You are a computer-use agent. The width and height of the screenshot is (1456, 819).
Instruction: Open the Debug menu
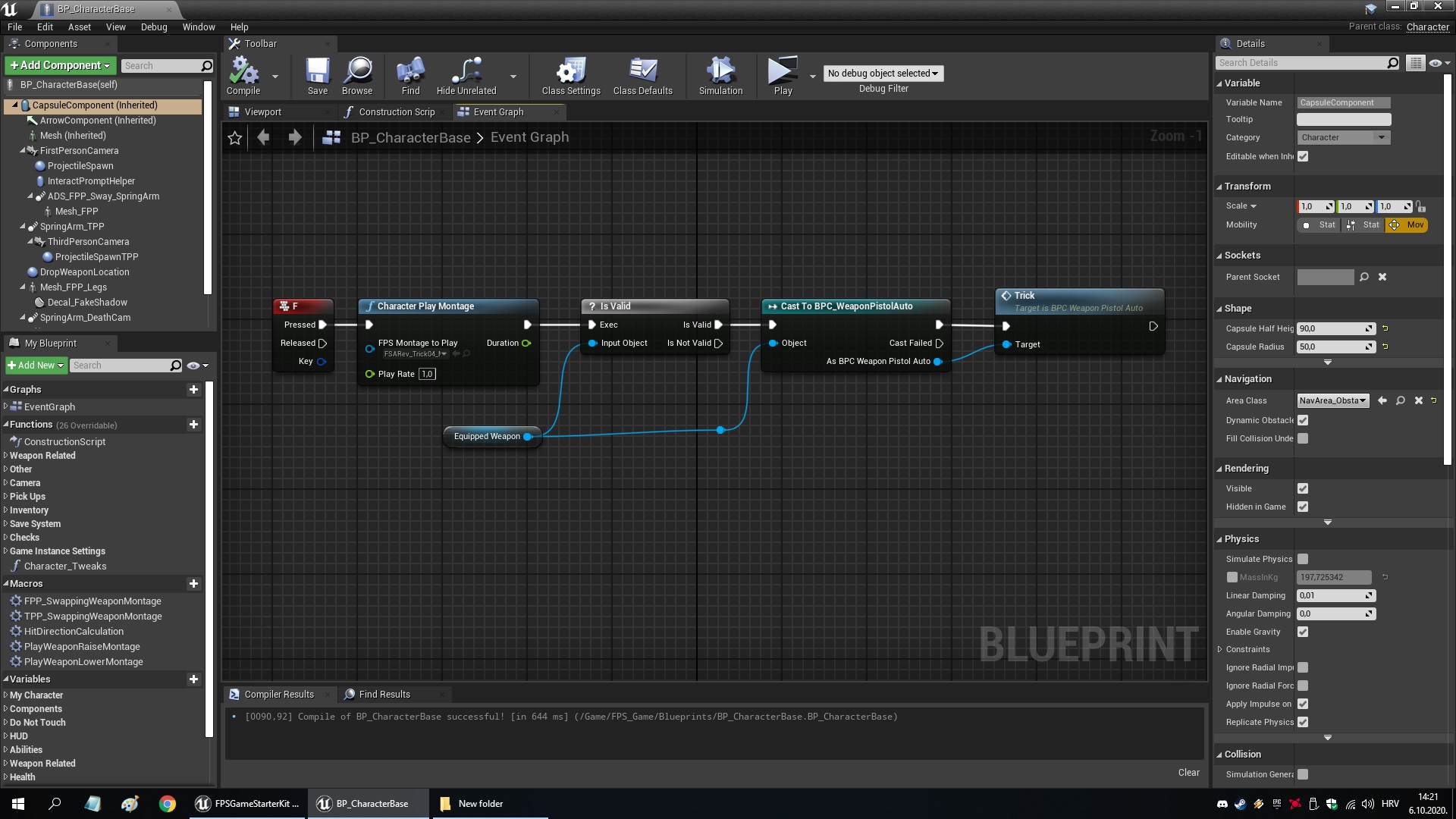tap(154, 27)
